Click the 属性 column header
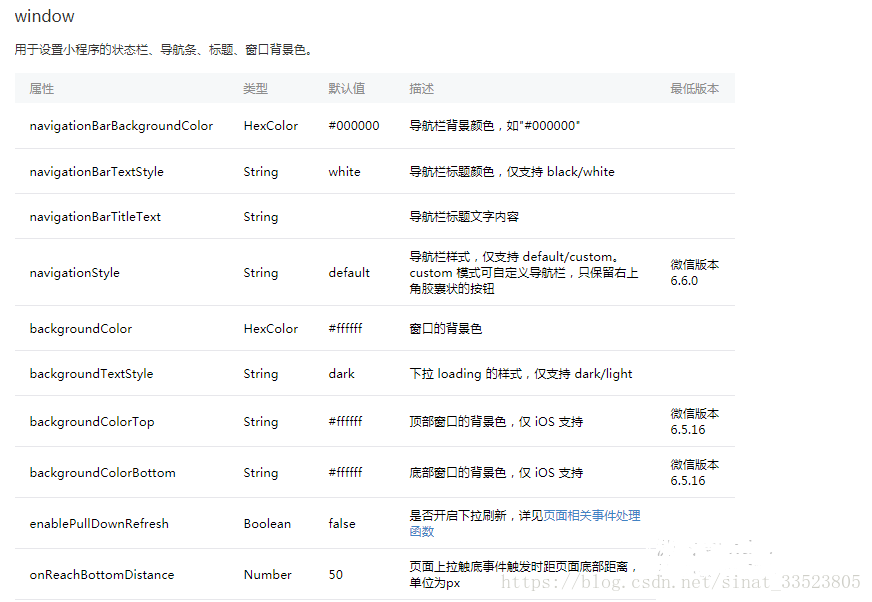The image size is (872, 602). pyautogui.click(x=41, y=88)
